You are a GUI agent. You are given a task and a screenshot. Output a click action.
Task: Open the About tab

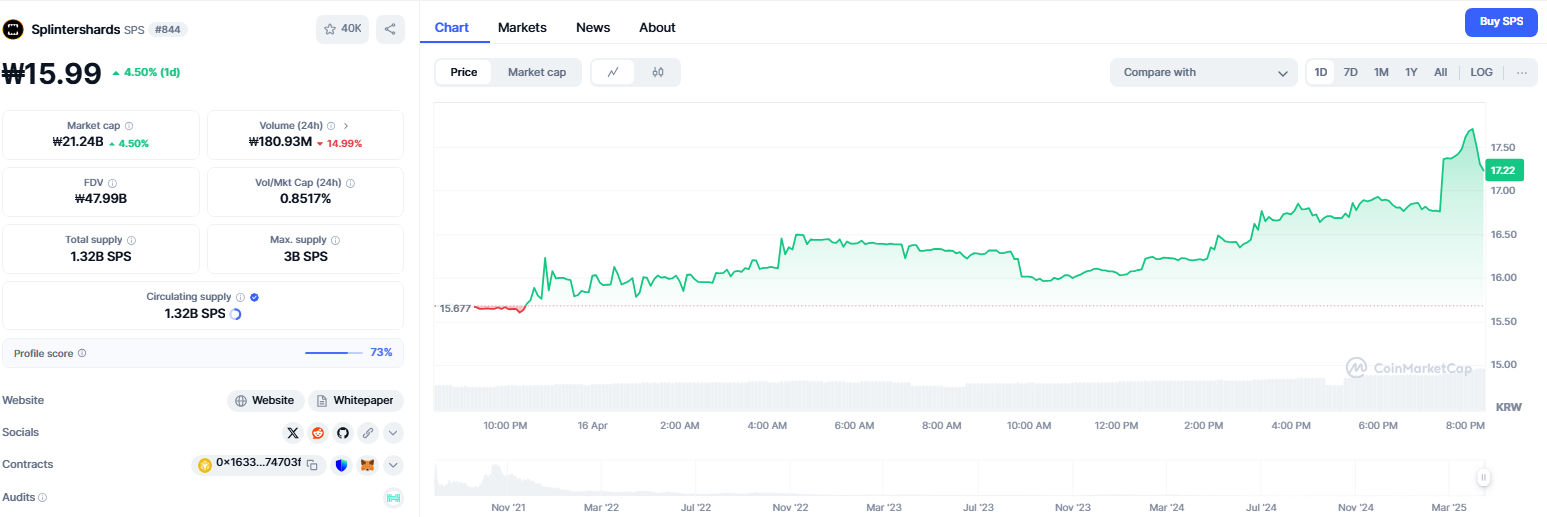pos(657,28)
